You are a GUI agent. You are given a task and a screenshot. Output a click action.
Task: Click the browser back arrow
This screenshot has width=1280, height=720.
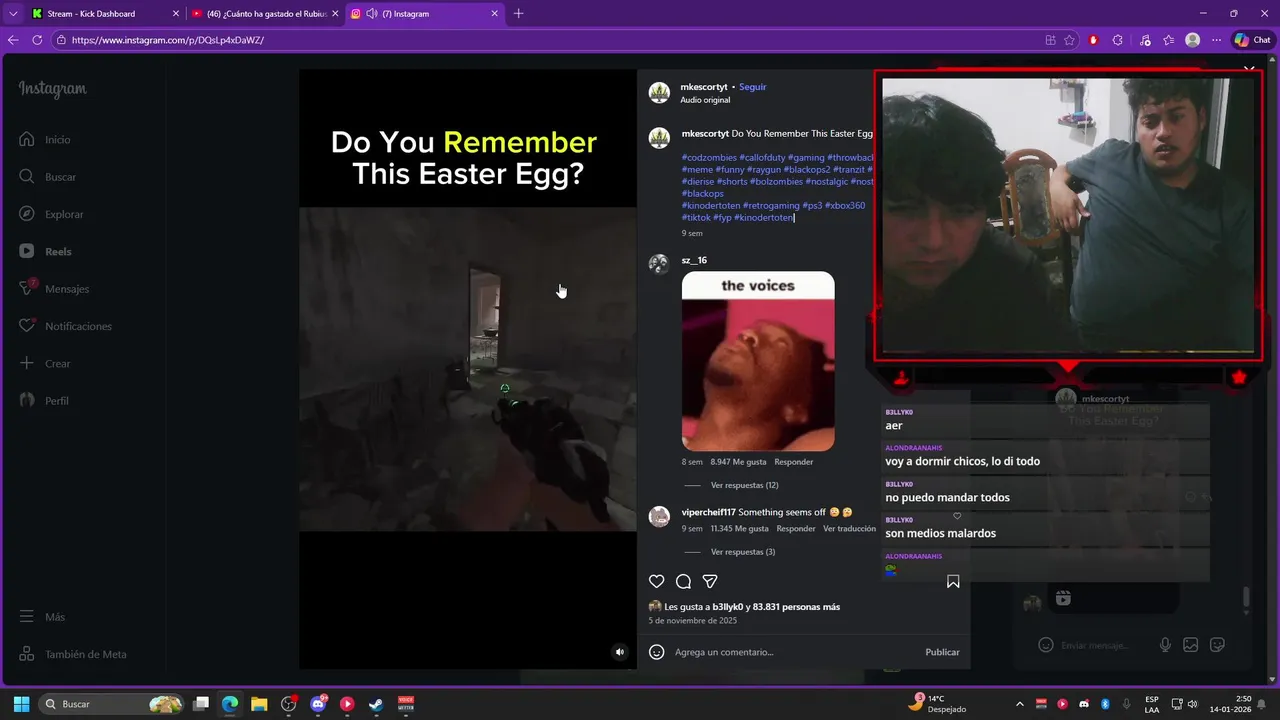(13, 40)
